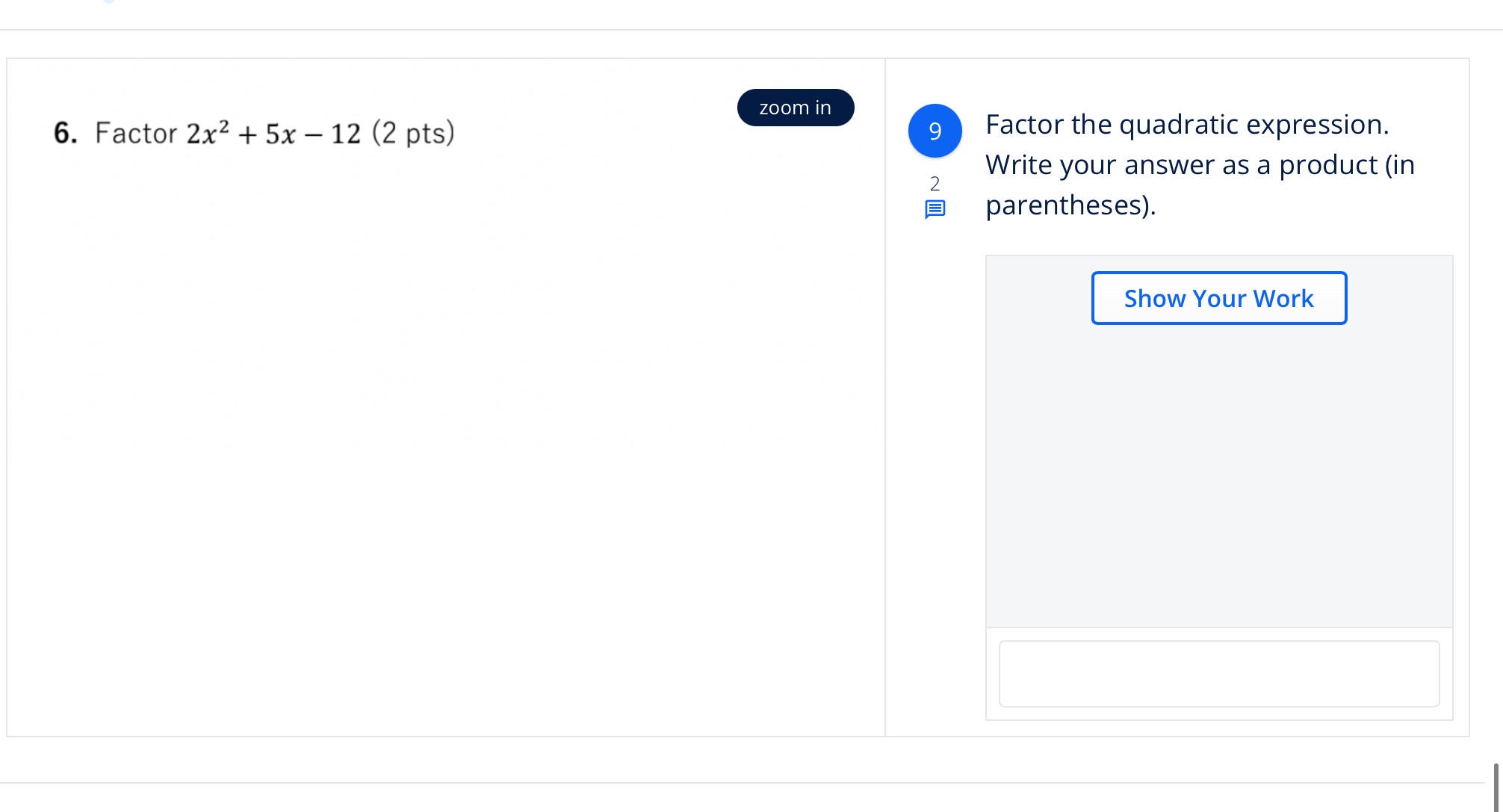1503x812 pixels.
Task: Click the gray work area below Show Your Work
Action: point(1219,478)
